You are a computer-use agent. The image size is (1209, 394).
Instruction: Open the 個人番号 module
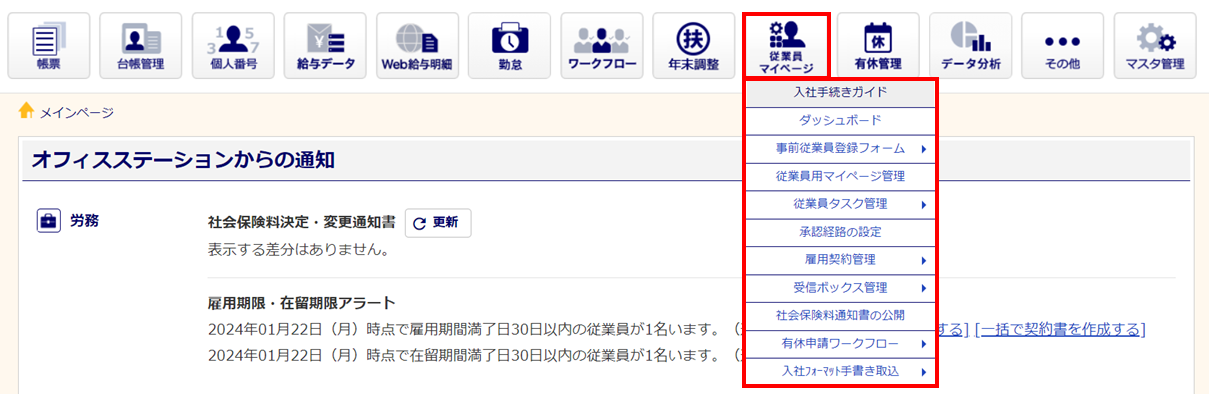(x=233, y=46)
